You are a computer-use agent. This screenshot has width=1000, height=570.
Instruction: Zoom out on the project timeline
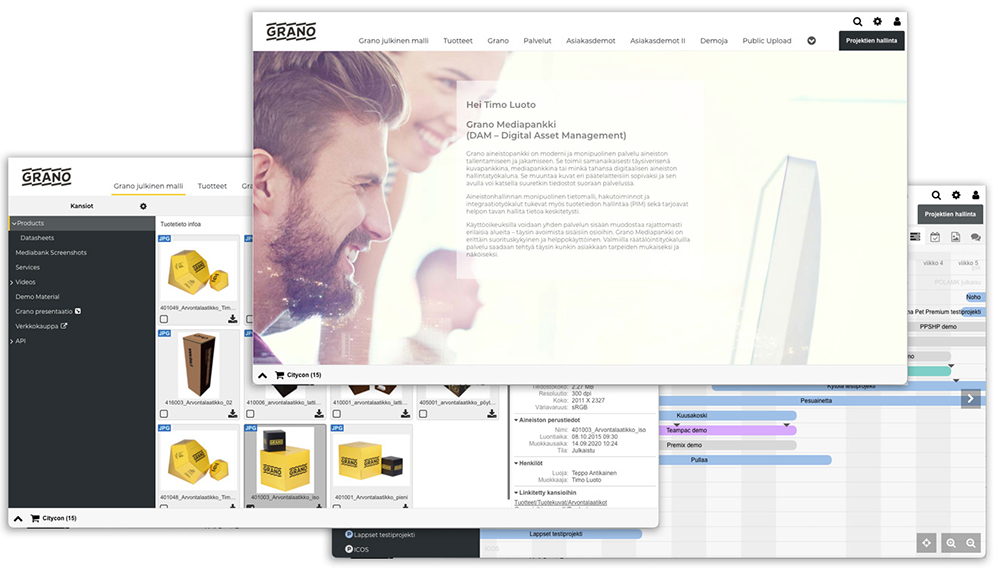pyautogui.click(x=971, y=543)
